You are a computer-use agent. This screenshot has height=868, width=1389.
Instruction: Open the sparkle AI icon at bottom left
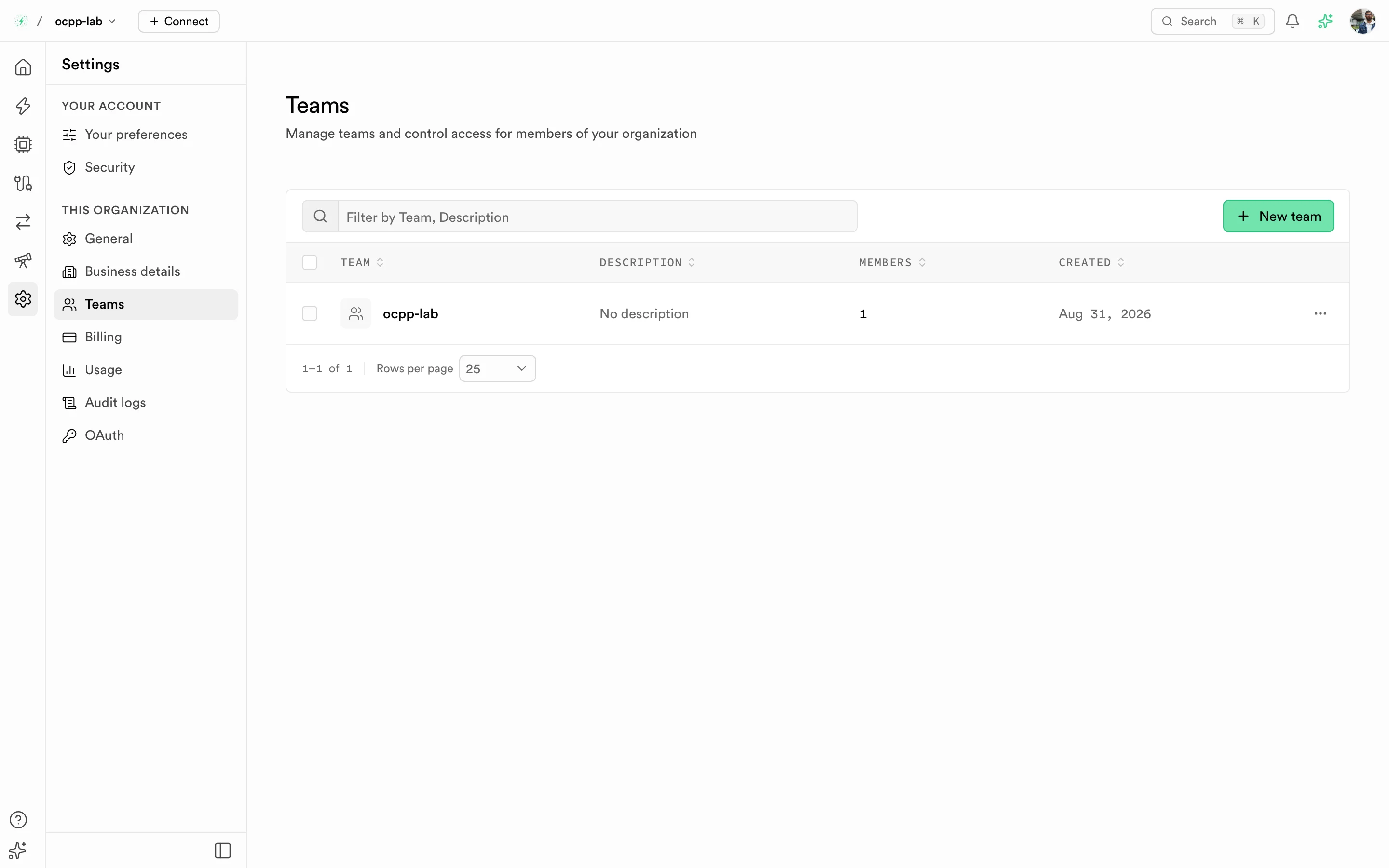coord(18,850)
